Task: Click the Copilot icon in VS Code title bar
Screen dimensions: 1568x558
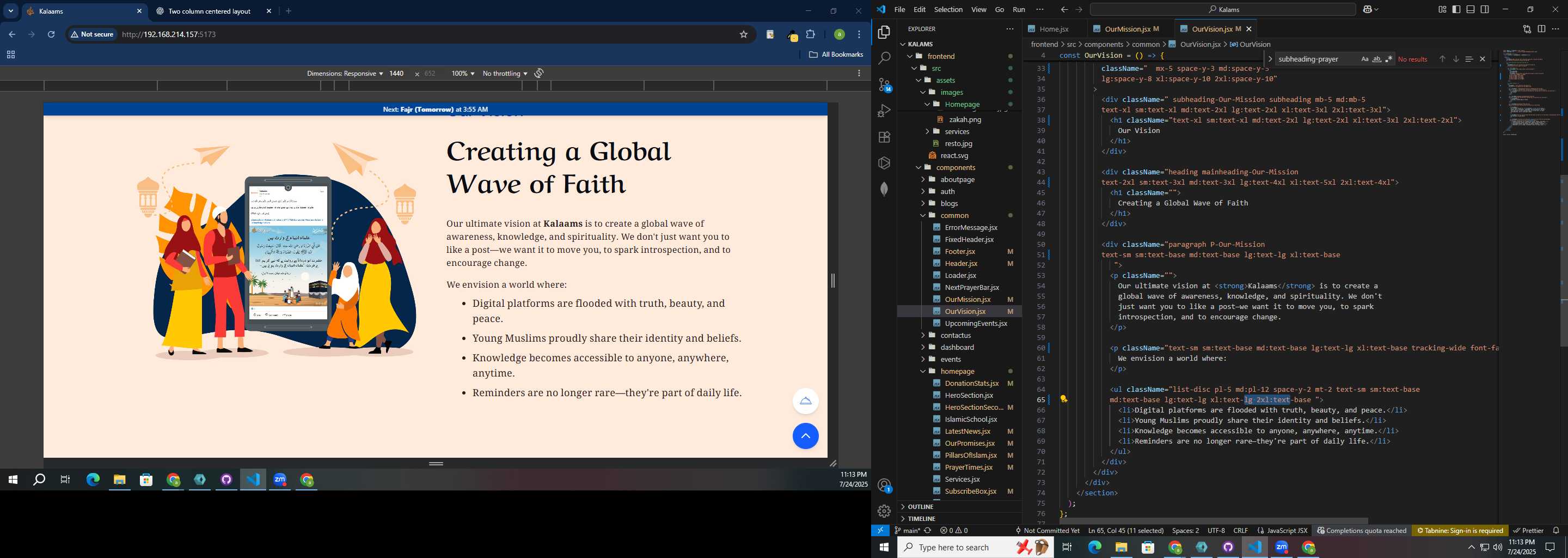Action: coord(1368,9)
